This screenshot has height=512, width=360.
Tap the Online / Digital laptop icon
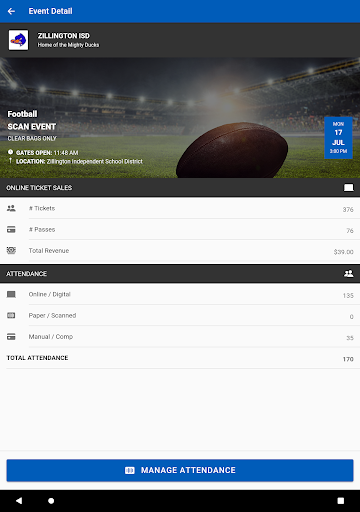11,294
